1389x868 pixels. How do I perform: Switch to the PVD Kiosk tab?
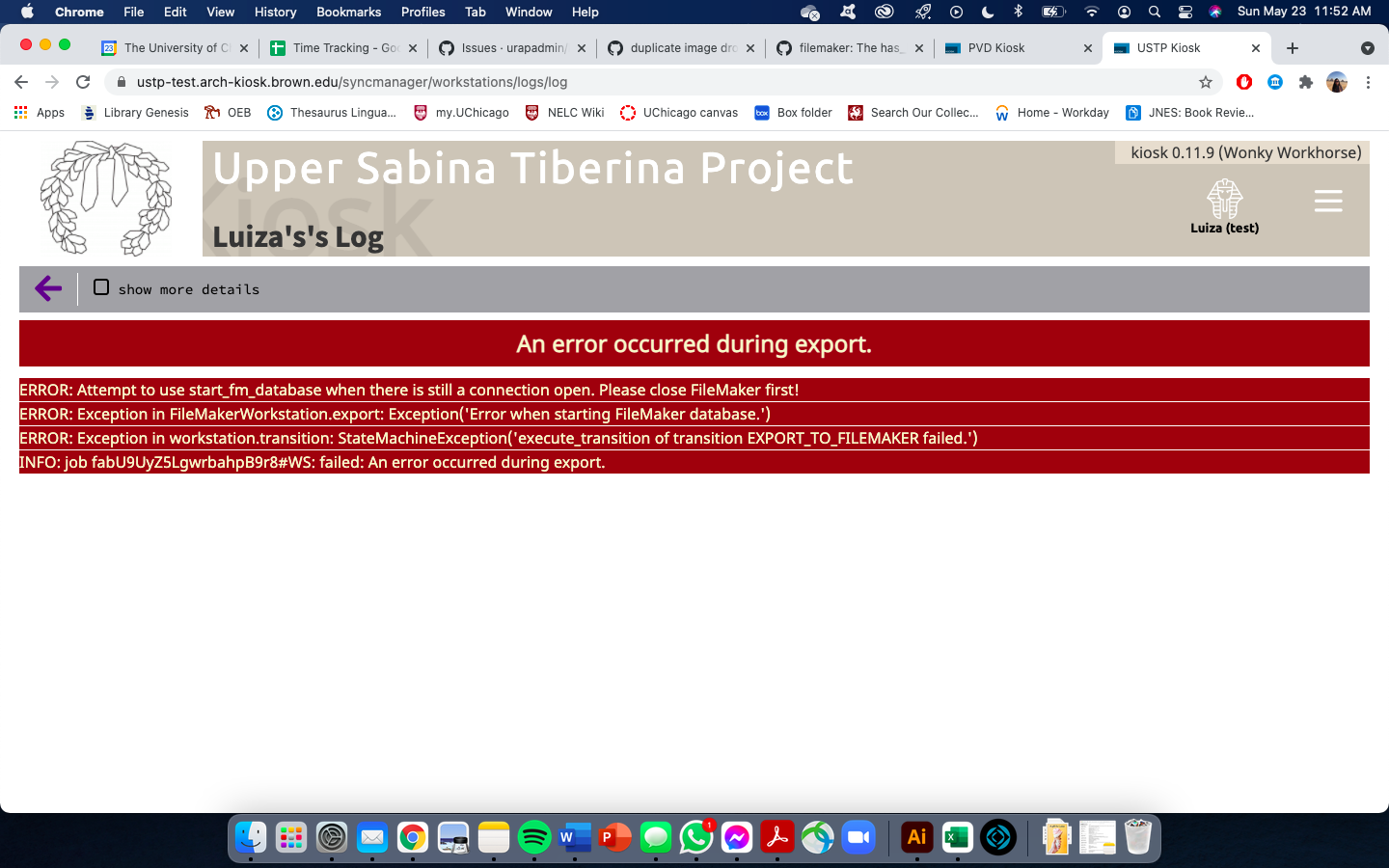pyautogui.click(x=1020, y=48)
